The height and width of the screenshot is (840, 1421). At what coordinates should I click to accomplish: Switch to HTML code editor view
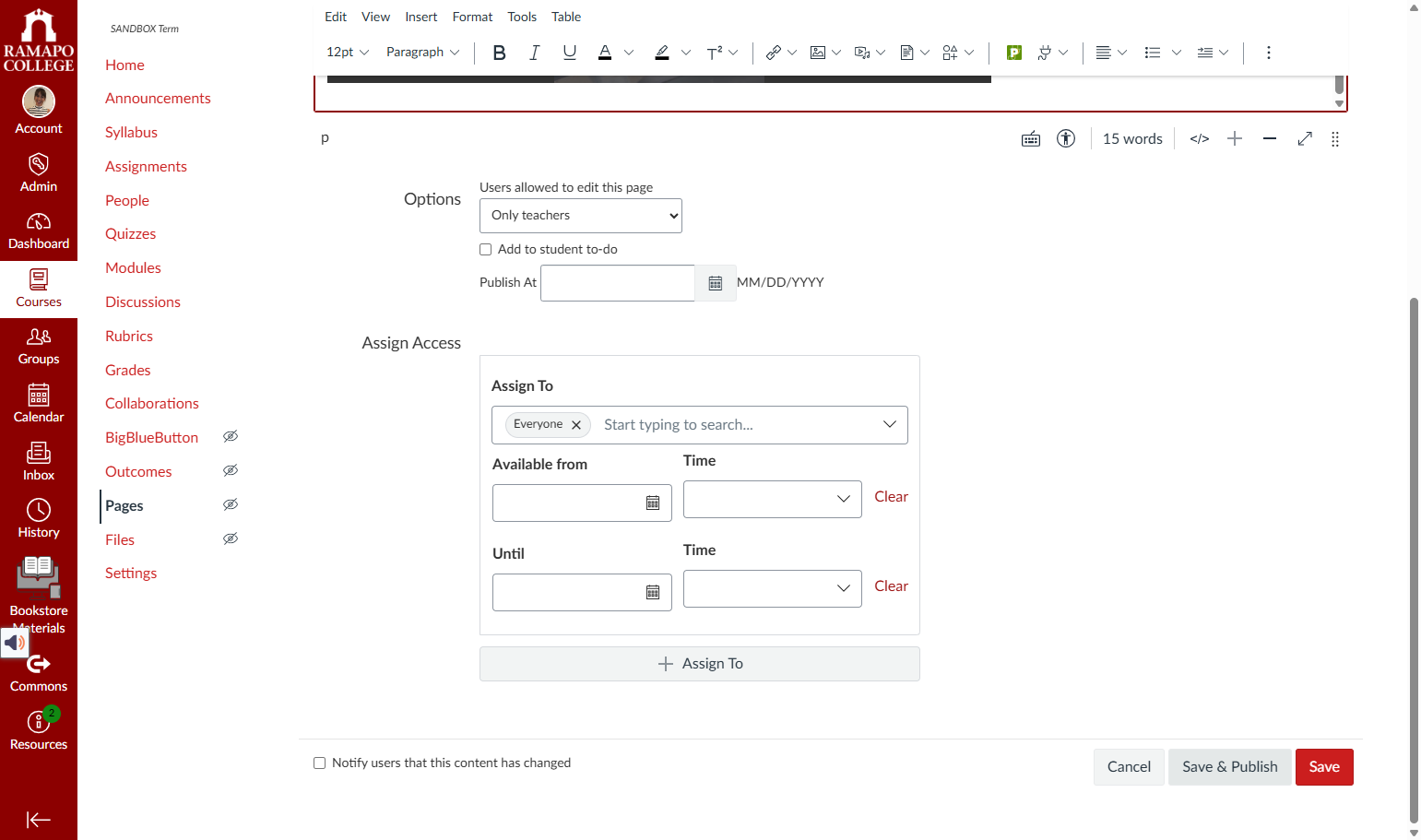1200,139
